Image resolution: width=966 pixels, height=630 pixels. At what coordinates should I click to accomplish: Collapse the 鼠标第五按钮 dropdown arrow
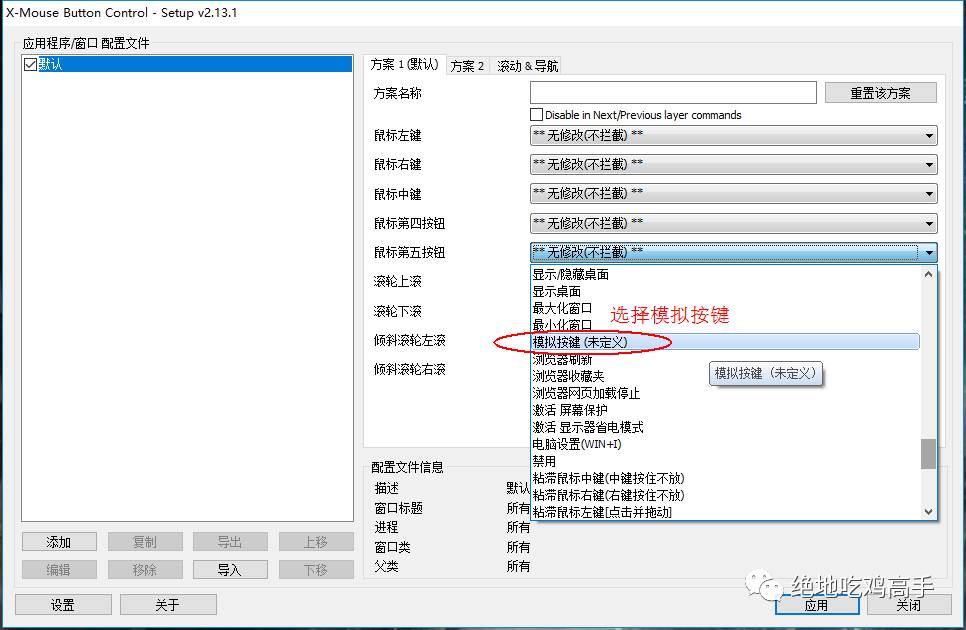[929, 252]
